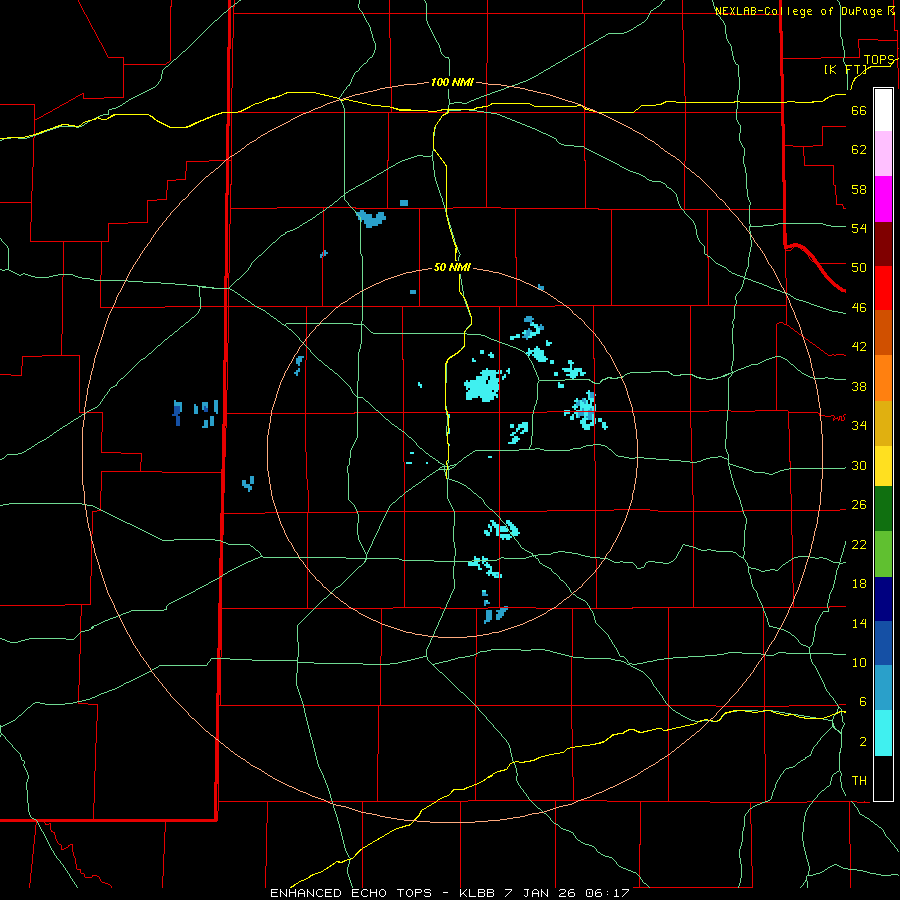Select the bright yellow legend color band
Viewport: 900px width, 900px height.
tap(883, 466)
